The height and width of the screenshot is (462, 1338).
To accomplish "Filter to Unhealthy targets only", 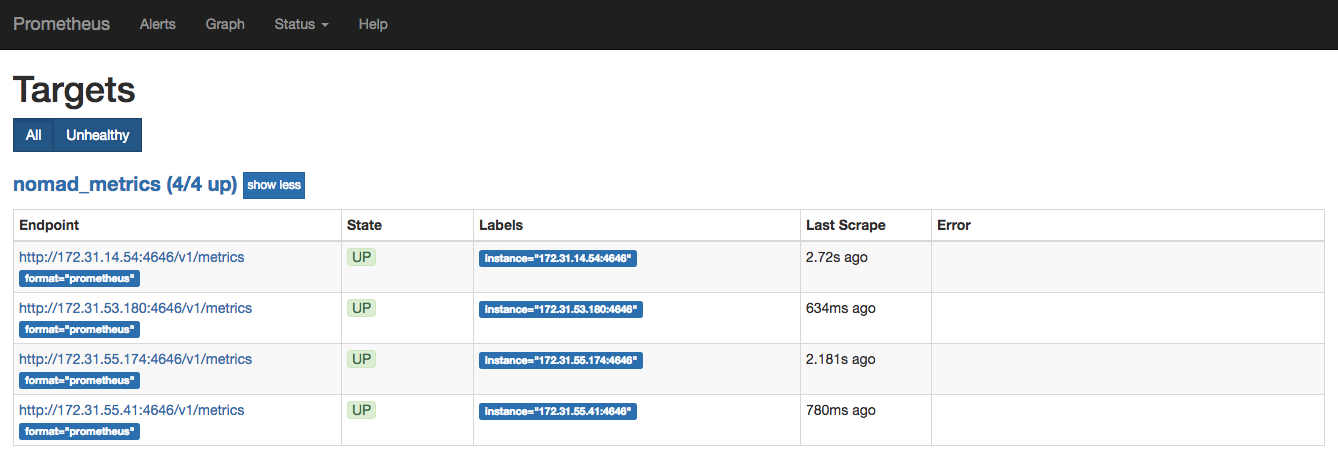I will point(98,135).
